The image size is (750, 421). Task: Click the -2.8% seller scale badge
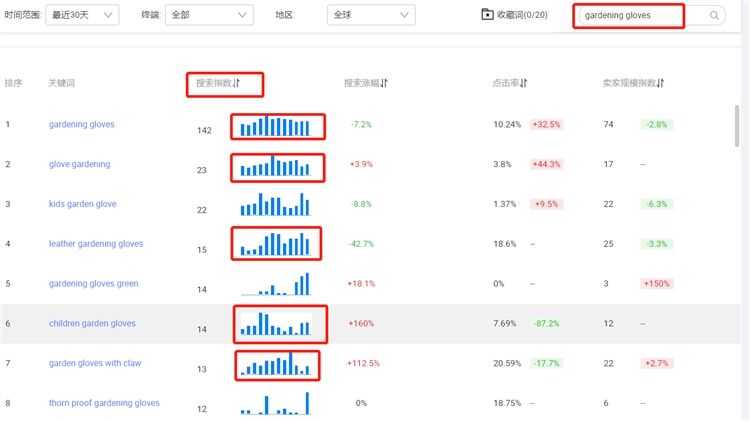pos(657,124)
